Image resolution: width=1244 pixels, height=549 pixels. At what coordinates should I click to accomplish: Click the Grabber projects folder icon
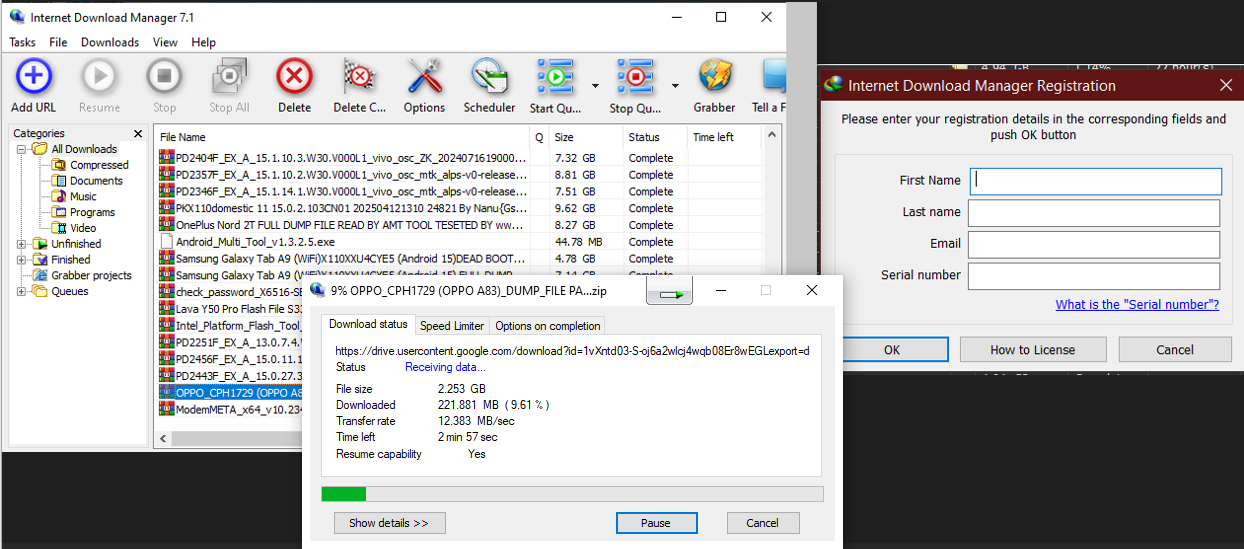(x=40, y=276)
